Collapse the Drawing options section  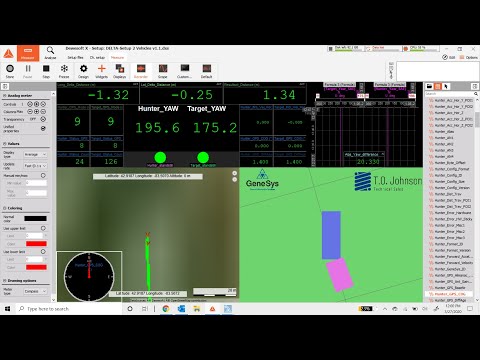click(x=5, y=281)
